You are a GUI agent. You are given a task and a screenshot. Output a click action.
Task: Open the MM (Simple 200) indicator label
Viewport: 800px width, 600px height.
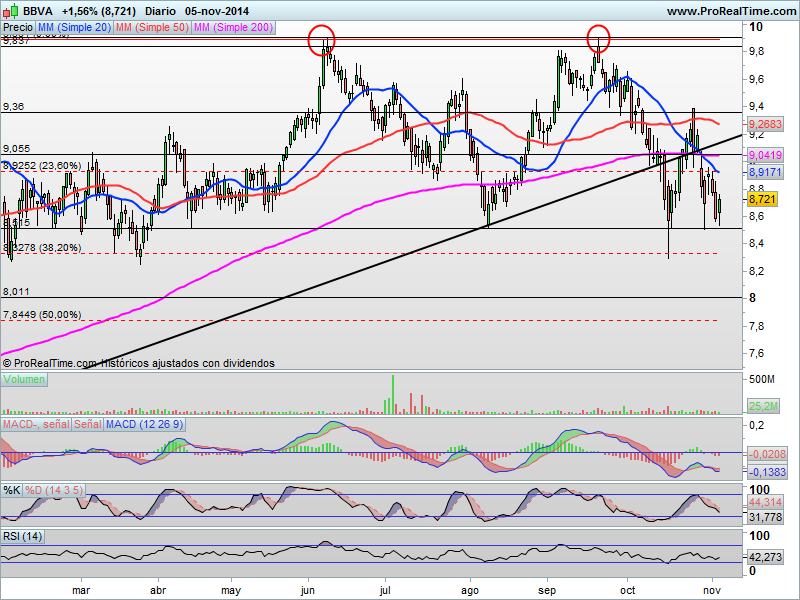click(233, 28)
